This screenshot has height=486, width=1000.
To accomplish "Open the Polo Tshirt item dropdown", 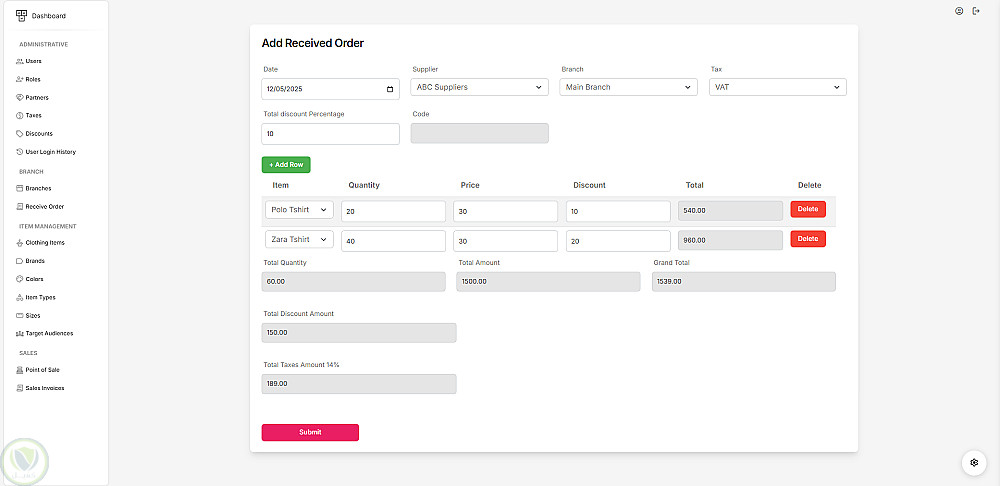I will [299, 210].
